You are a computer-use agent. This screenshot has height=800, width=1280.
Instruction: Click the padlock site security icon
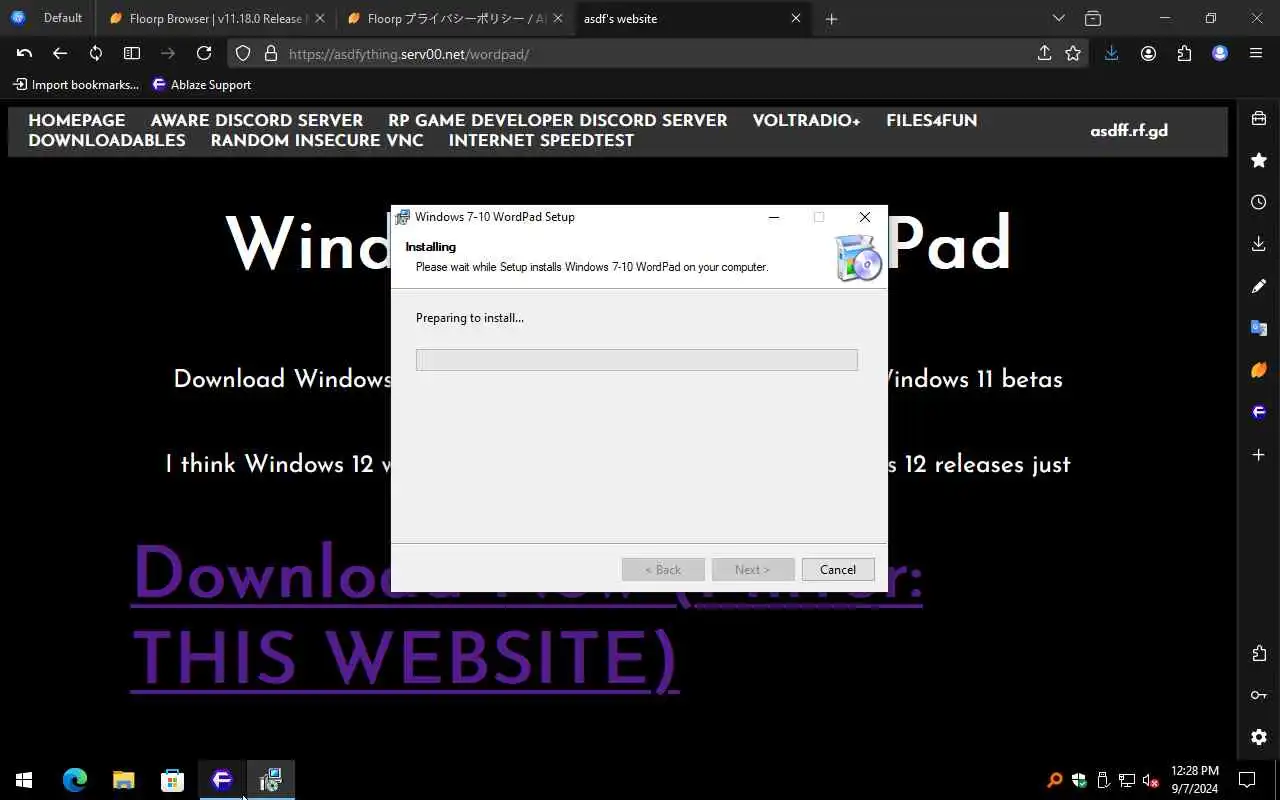270,54
